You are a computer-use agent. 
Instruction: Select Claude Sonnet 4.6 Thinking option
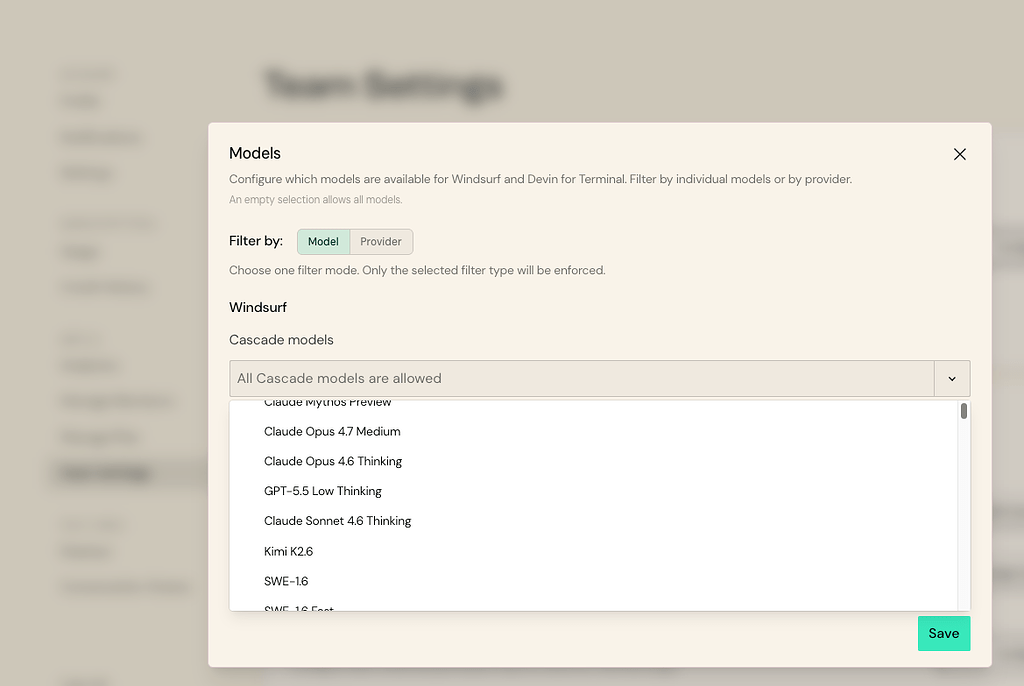point(594,521)
